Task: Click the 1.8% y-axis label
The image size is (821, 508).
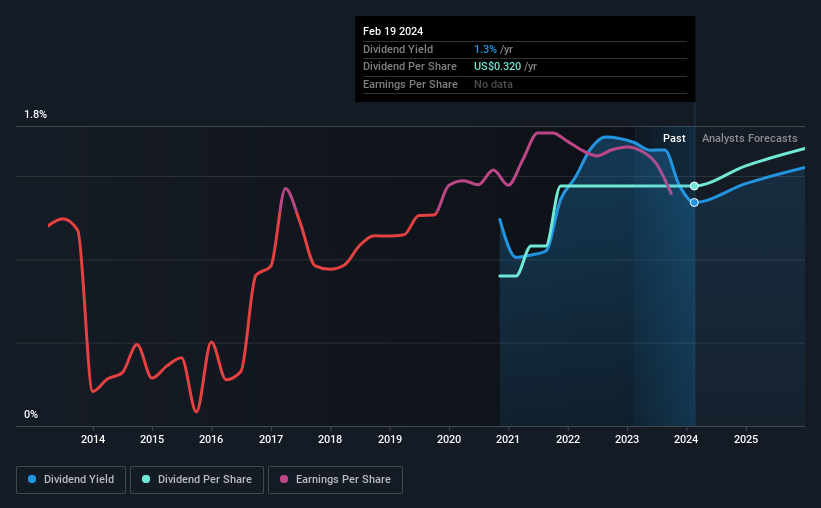Action: 35,114
